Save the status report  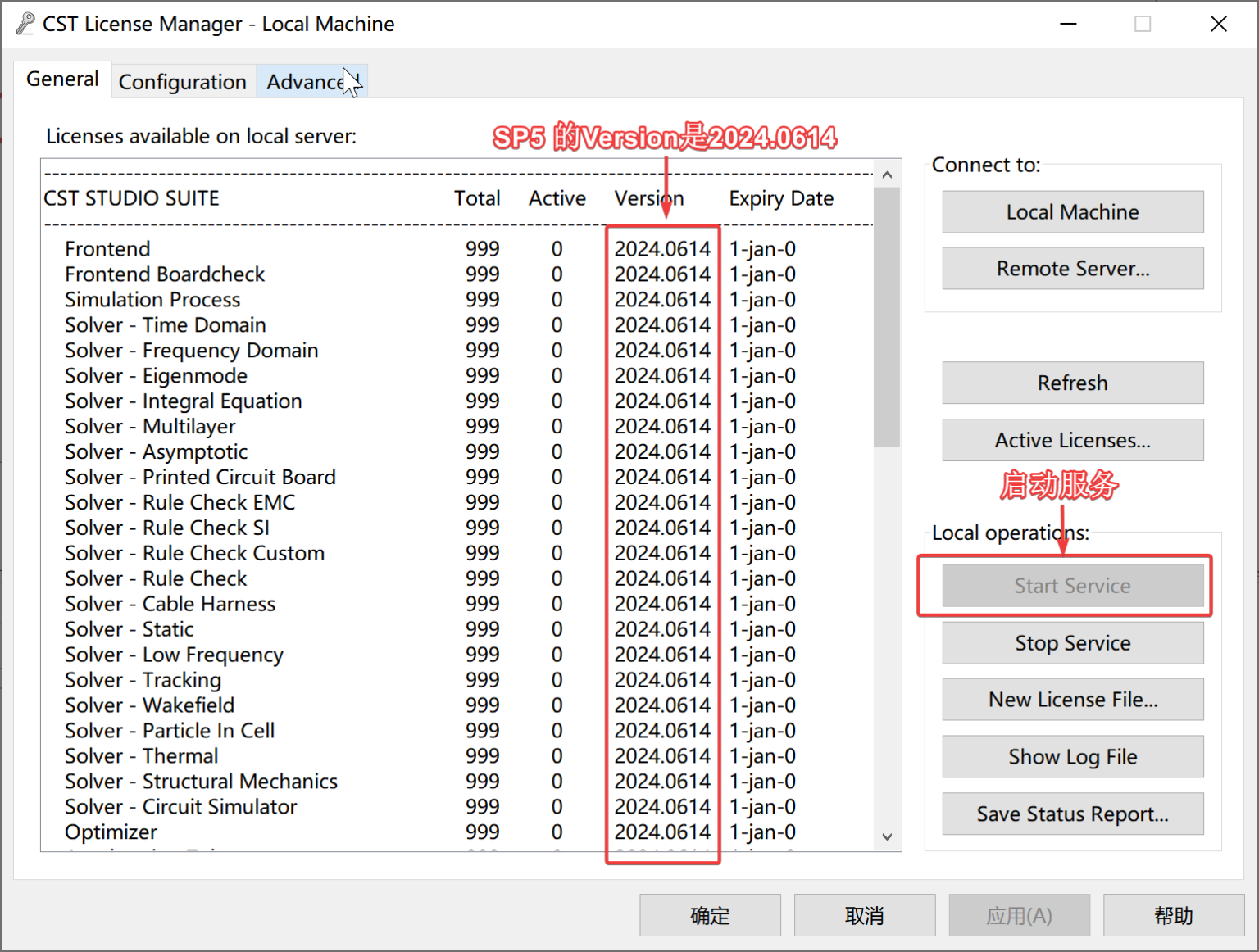tap(1072, 814)
